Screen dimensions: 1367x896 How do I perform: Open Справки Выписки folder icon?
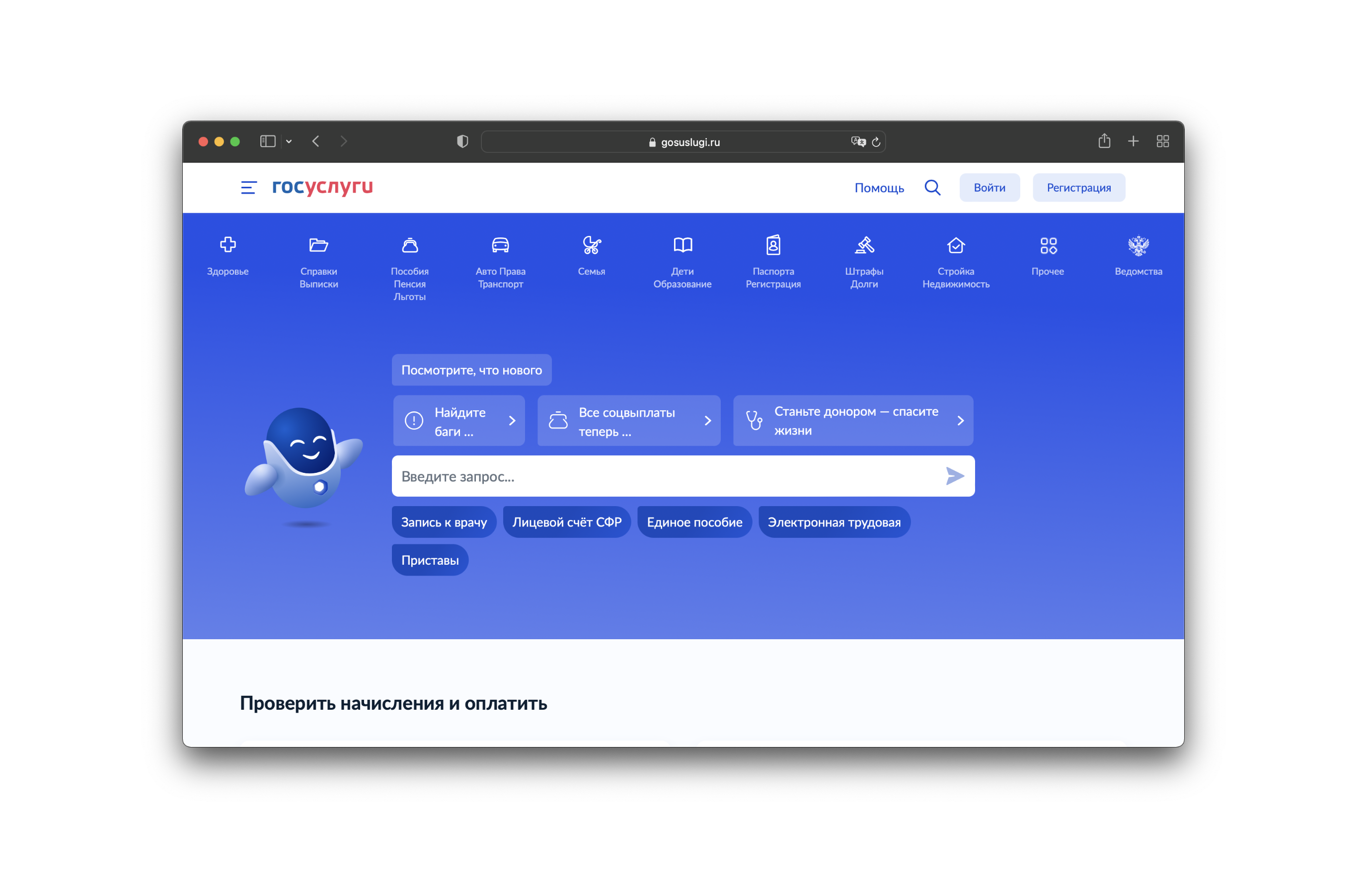coord(318,245)
